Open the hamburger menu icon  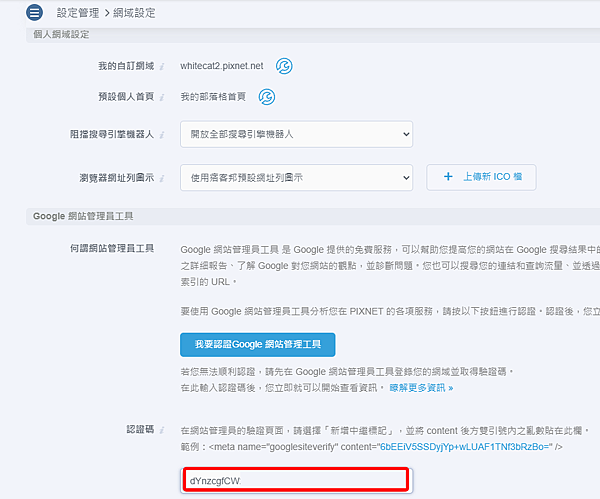click(x=34, y=12)
